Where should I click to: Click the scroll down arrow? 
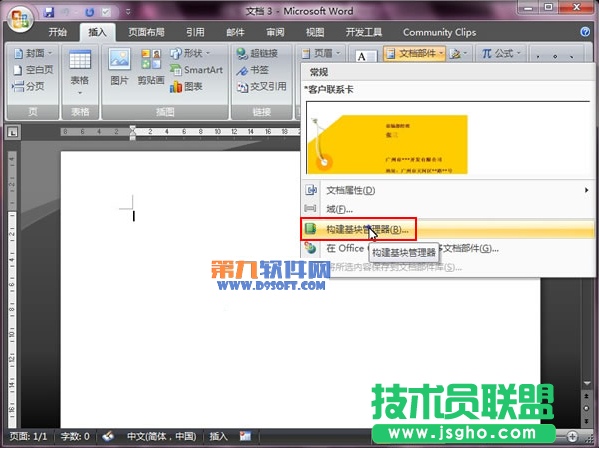coord(587,383)
